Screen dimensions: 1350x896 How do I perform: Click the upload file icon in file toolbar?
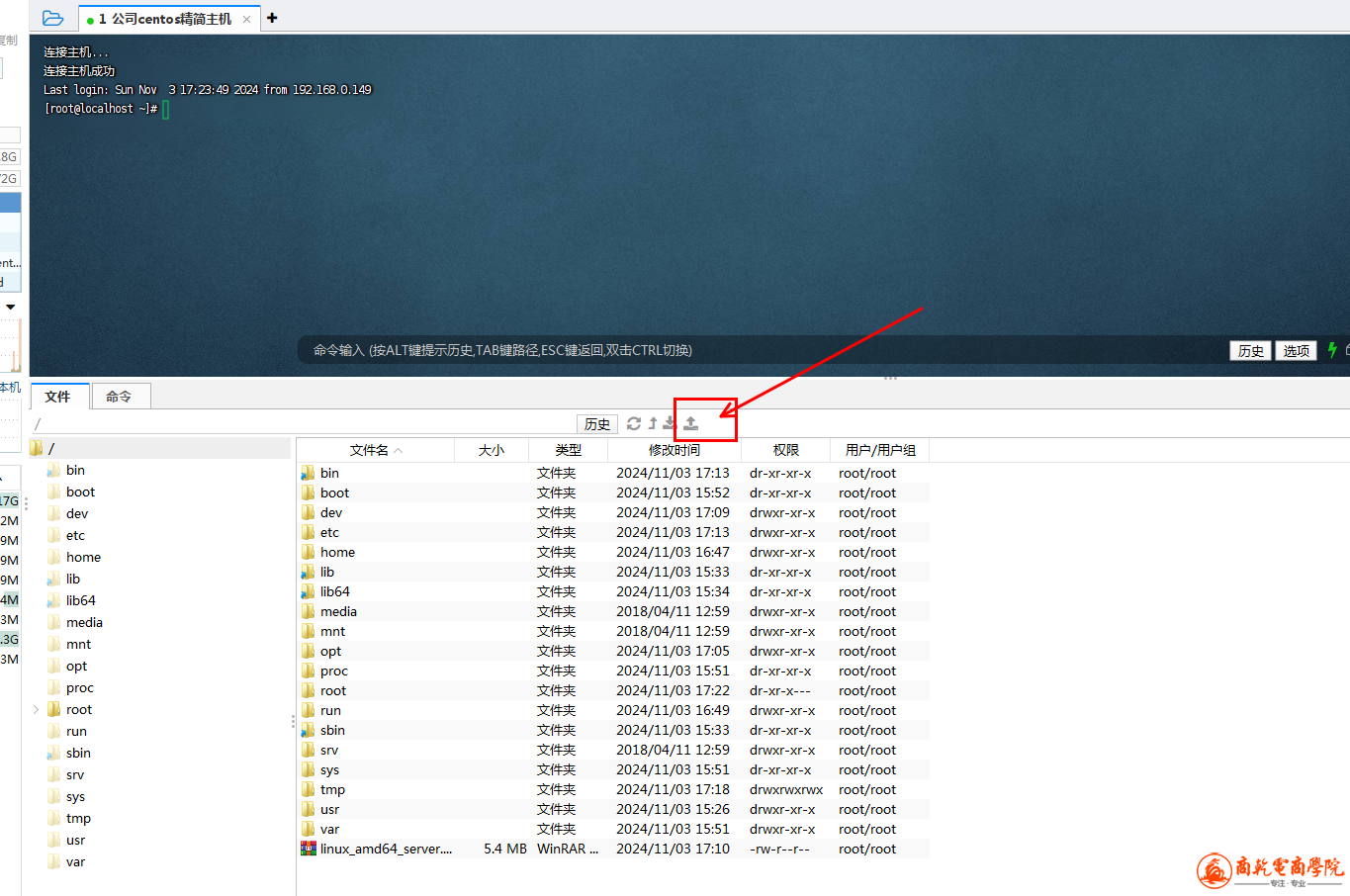[x=691, y=423]
